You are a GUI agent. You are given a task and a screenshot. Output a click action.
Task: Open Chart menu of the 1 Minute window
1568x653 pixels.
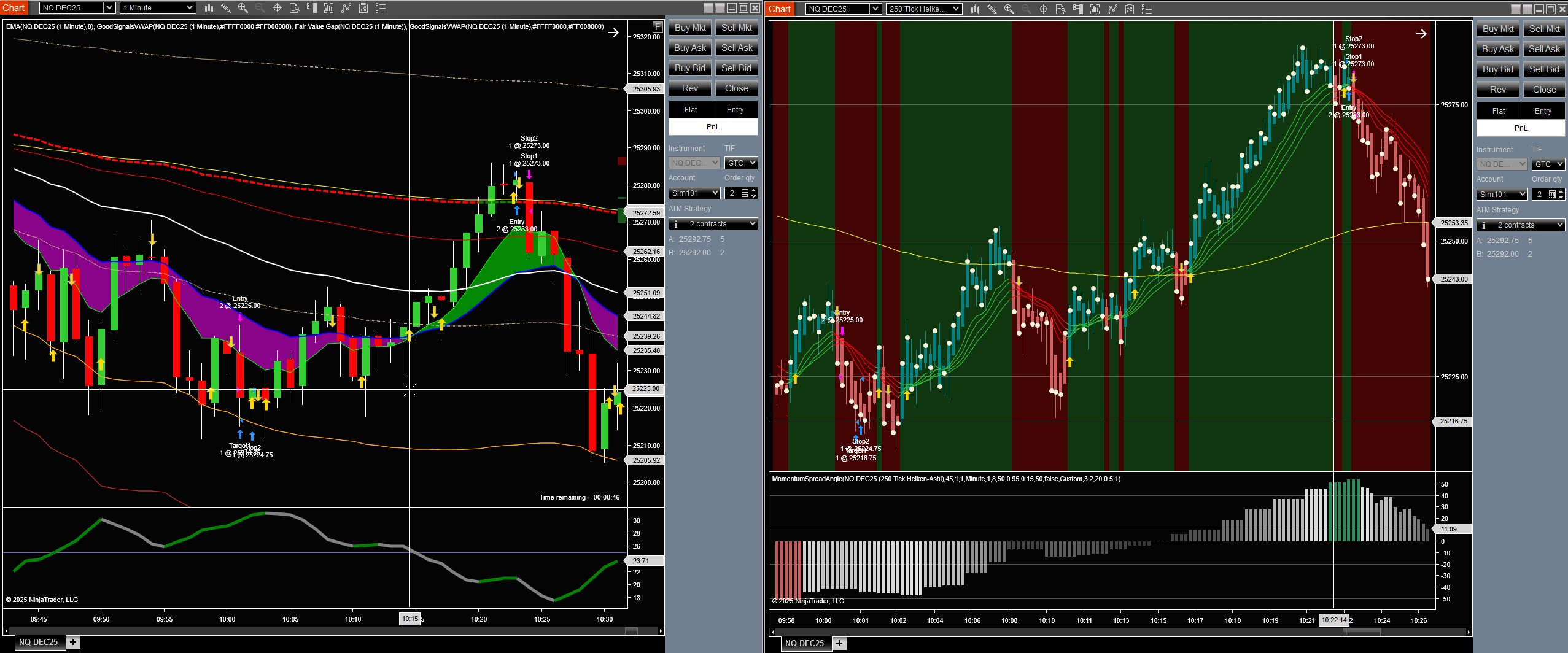coord(14,8)
